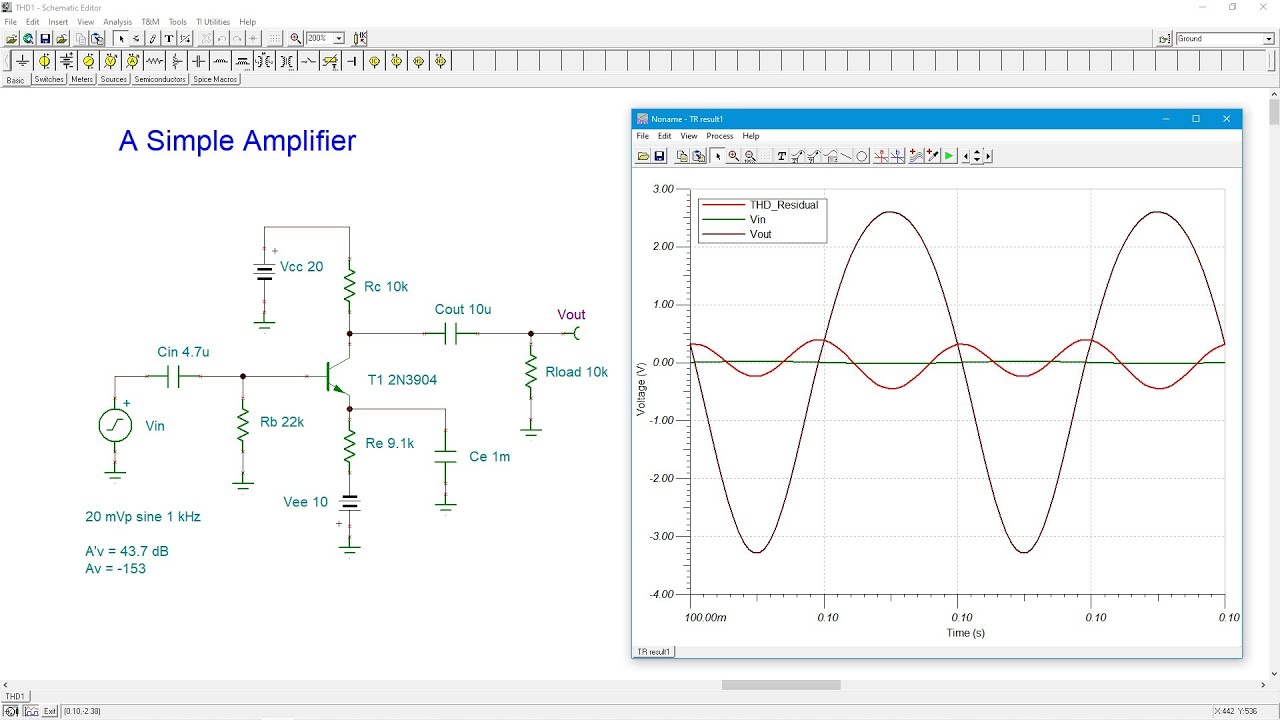Select the text T tool in schematic toolbar
Image resolution: width=1280 pixels, height=720 pixels.
[169, 38]
